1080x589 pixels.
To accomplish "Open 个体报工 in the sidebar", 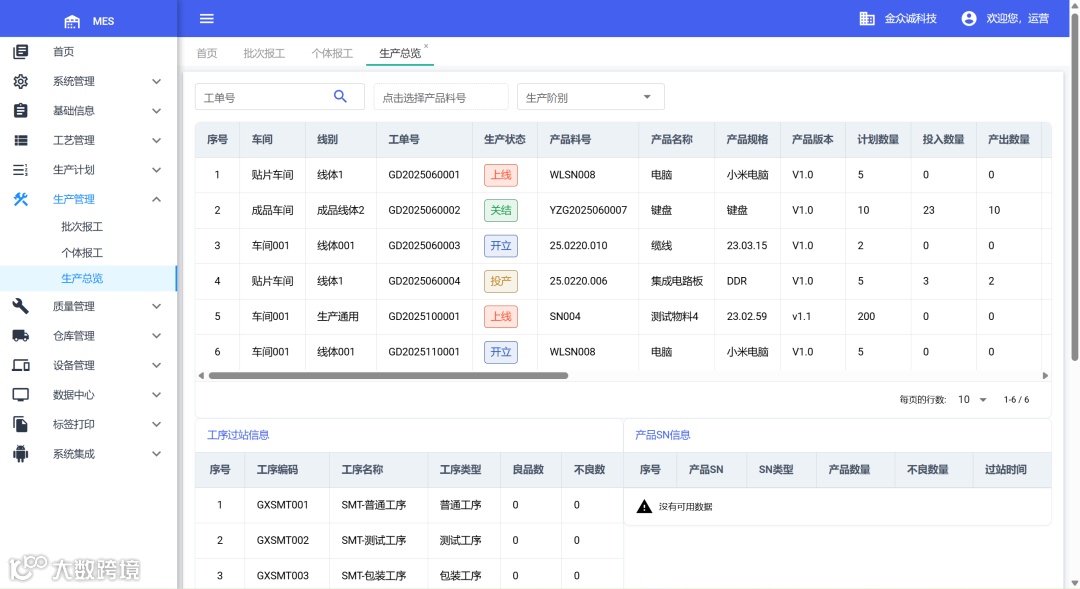I will point(82,253).
